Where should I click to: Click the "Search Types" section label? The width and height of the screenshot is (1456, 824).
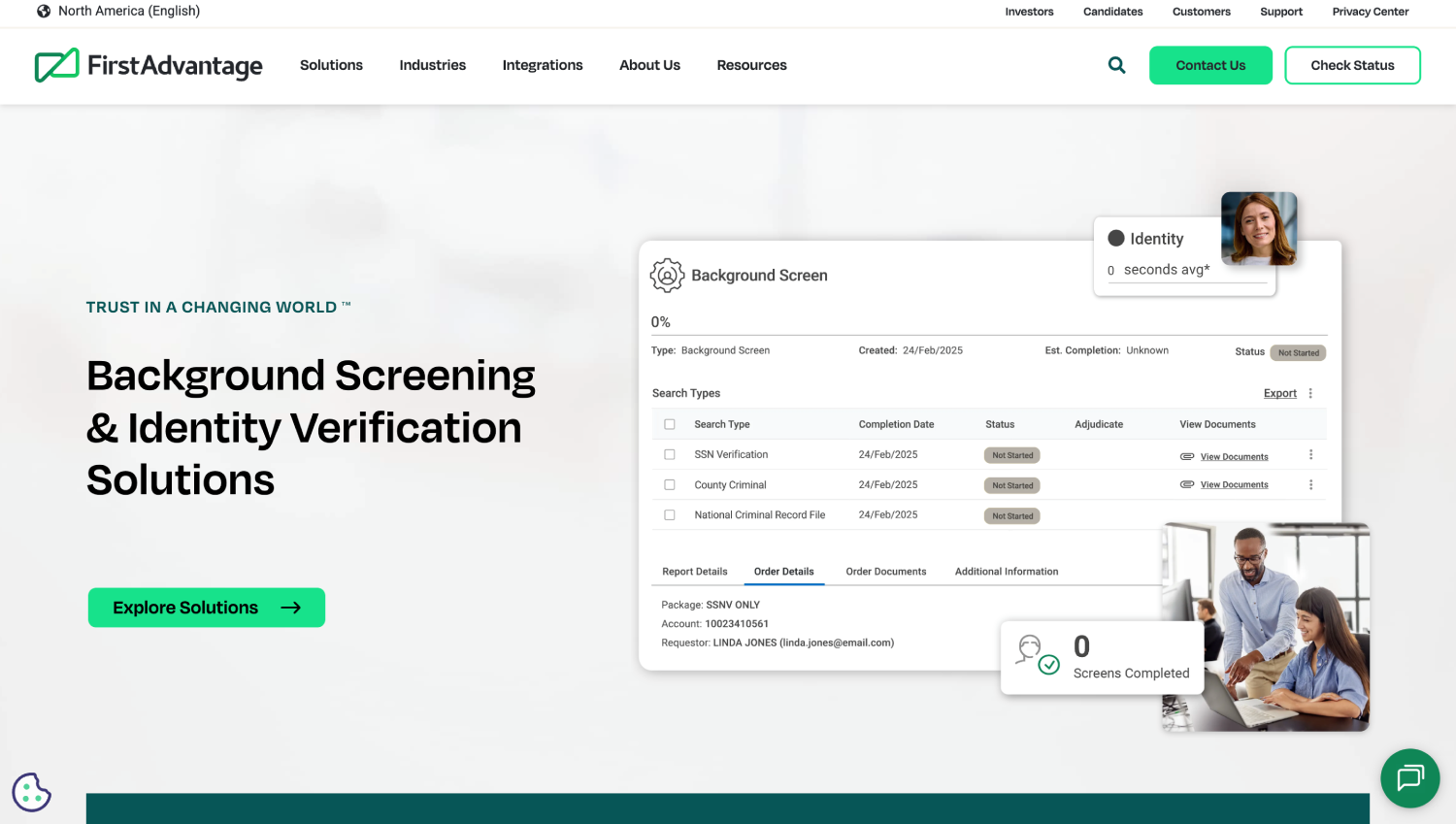[x=686, y=393]
